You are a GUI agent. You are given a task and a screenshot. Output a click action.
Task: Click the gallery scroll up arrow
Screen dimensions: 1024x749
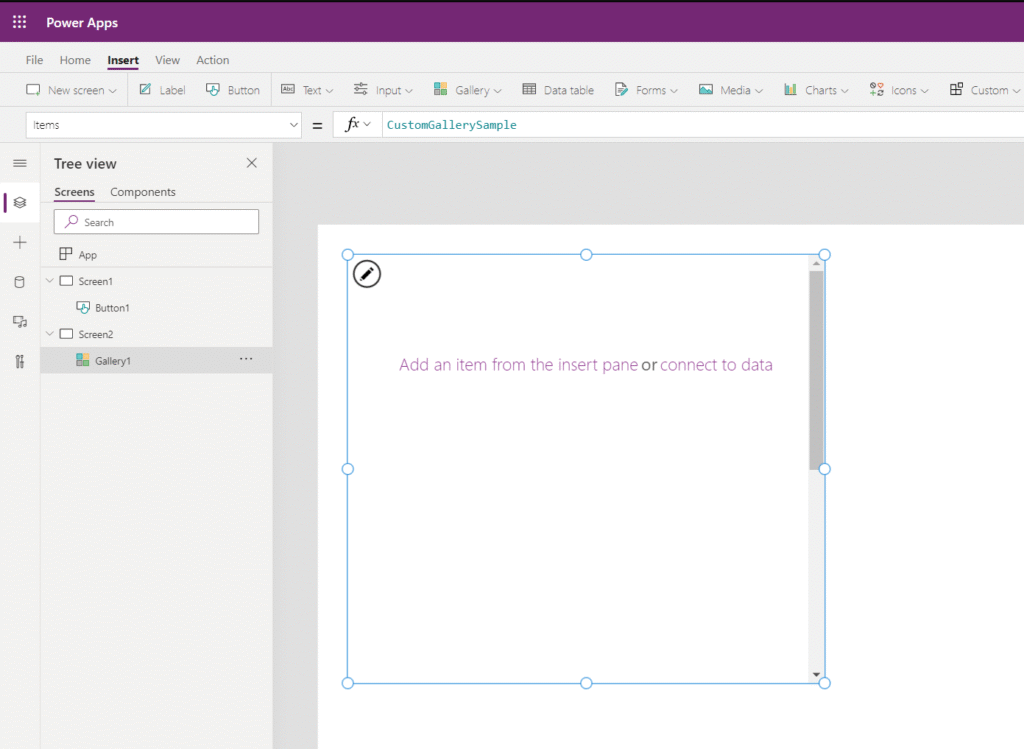coord(816,263)
